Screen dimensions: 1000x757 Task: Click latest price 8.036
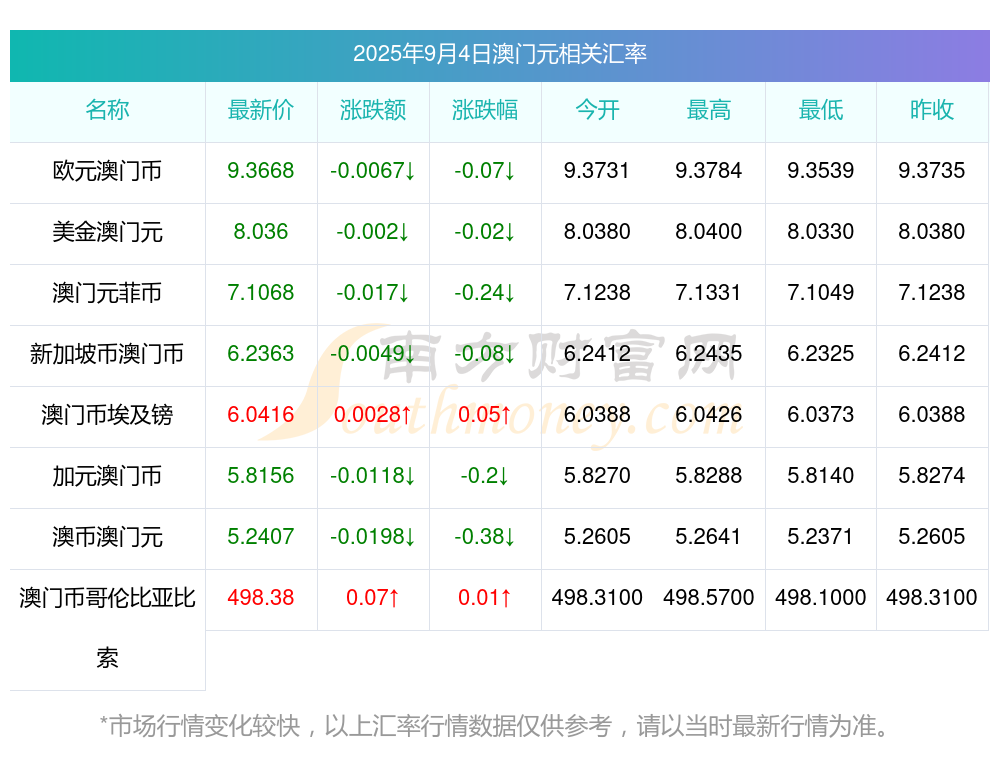pos(261,232)
